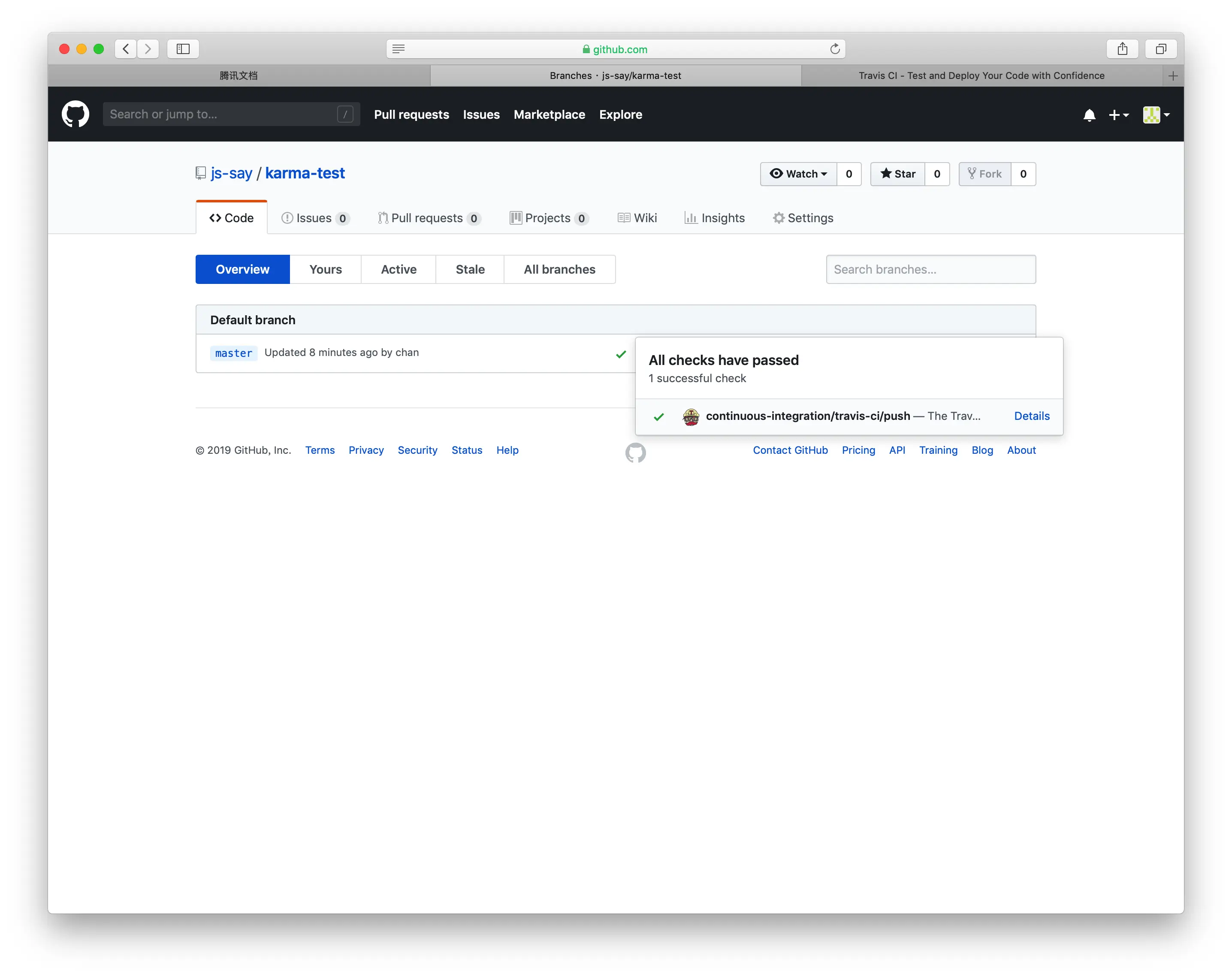Open the Status footer link
1232x977 pixels.
(x=467, y=450)
